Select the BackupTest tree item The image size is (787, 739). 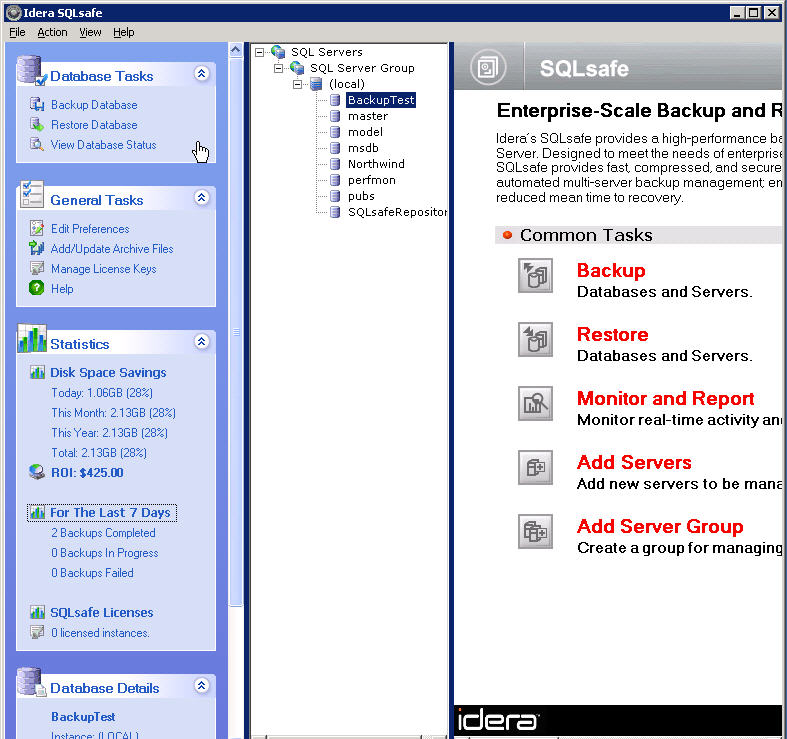tap(381, 100)
